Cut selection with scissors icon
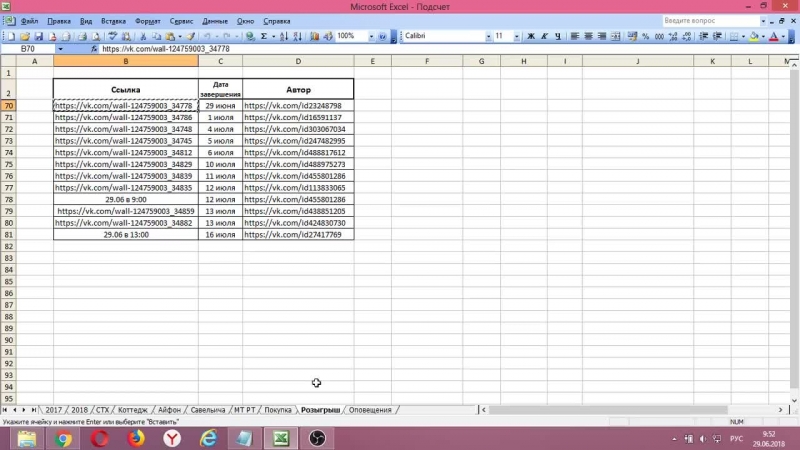Image resolution: width=800 pixels, height=450 pixels. click(143, 36)
